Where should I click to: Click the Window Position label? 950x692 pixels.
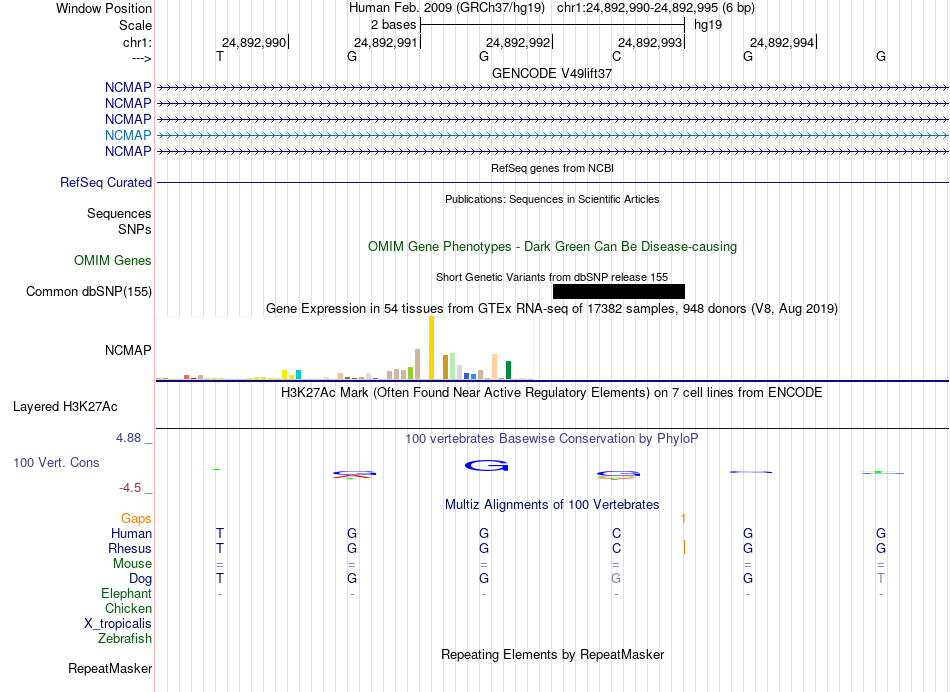tap(104, 8)
